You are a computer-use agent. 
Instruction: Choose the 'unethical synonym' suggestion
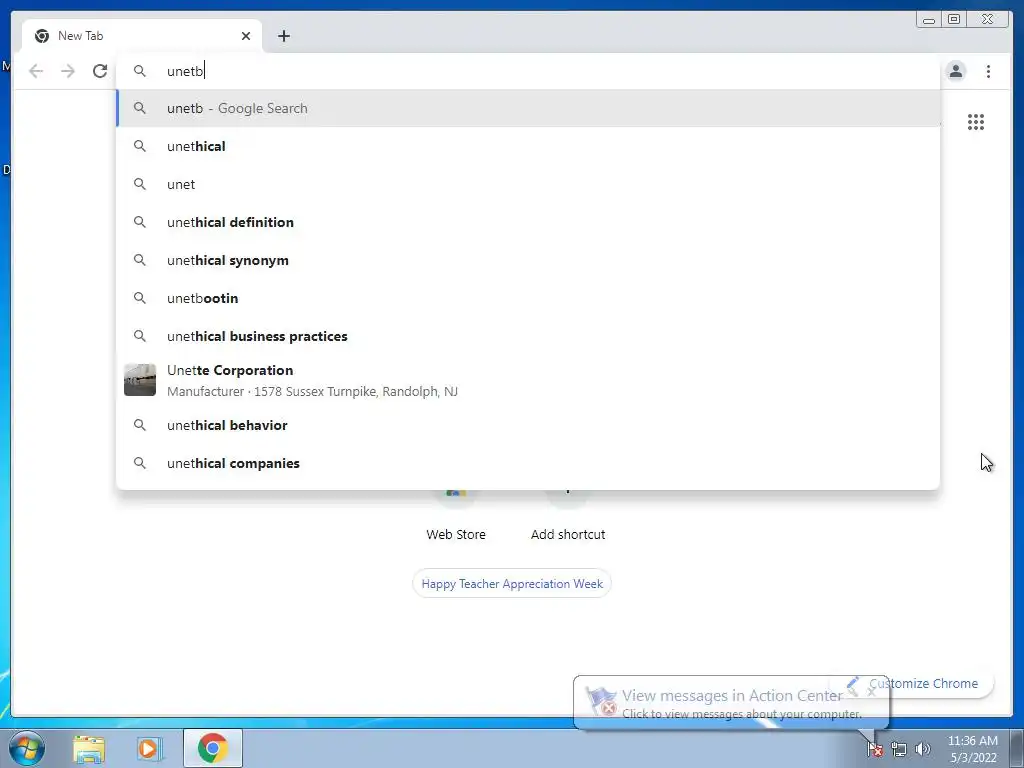point(528,260)
